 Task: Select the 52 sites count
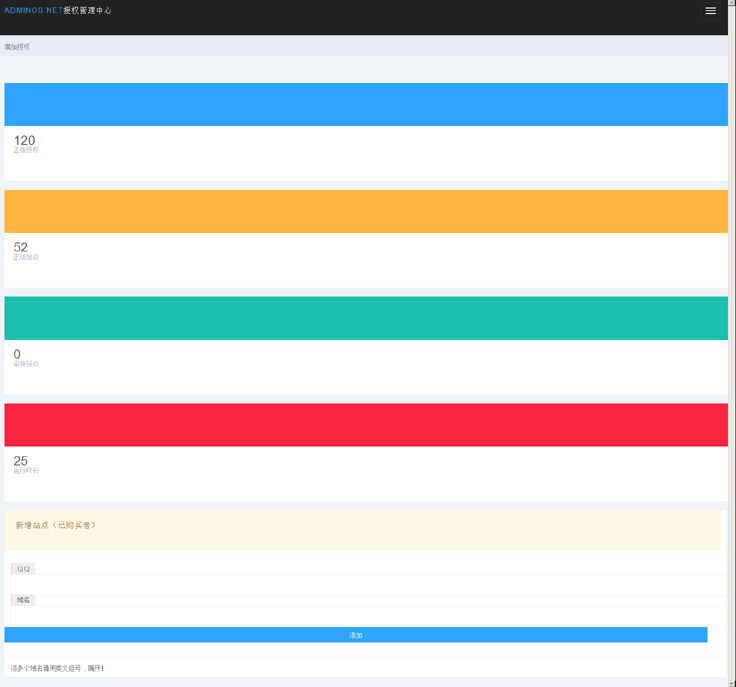coord(21,247)
